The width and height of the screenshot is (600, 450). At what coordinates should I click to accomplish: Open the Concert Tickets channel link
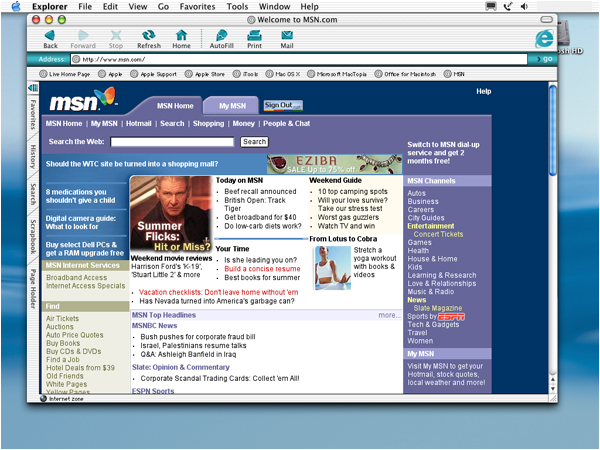(439, 234)
